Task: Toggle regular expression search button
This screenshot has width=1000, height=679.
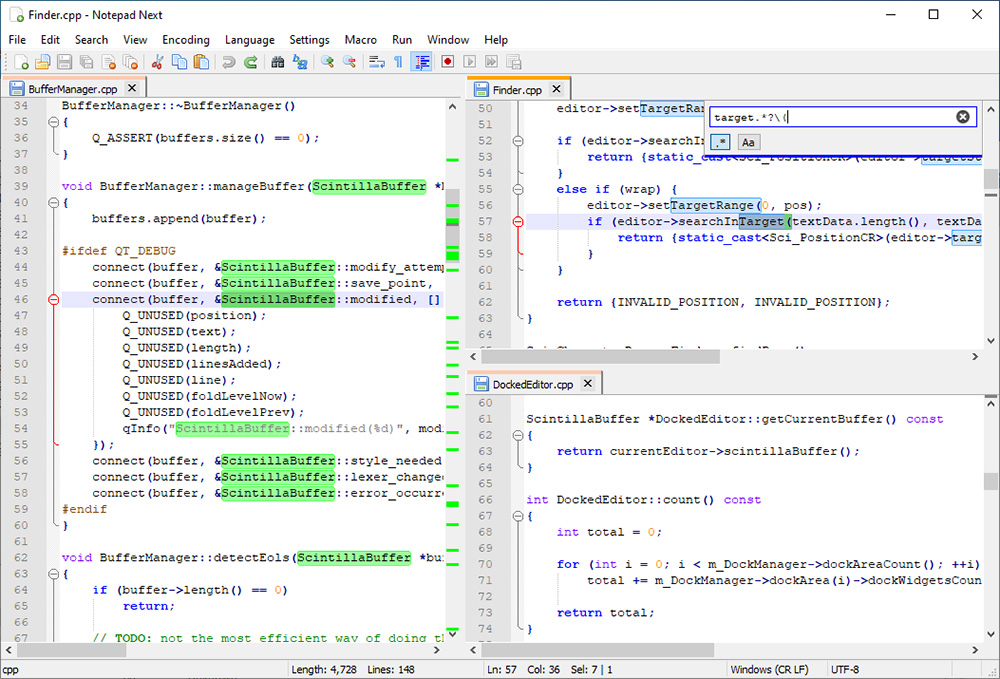Action: (x=720, y=142)
